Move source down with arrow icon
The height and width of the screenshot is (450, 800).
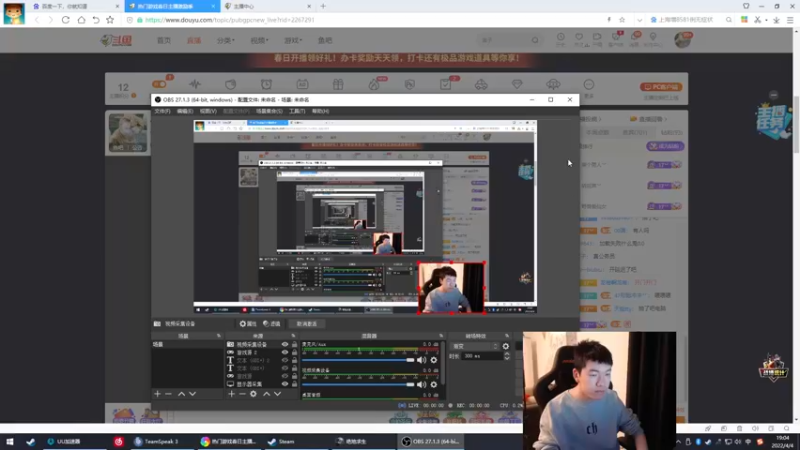click(278, 394)
